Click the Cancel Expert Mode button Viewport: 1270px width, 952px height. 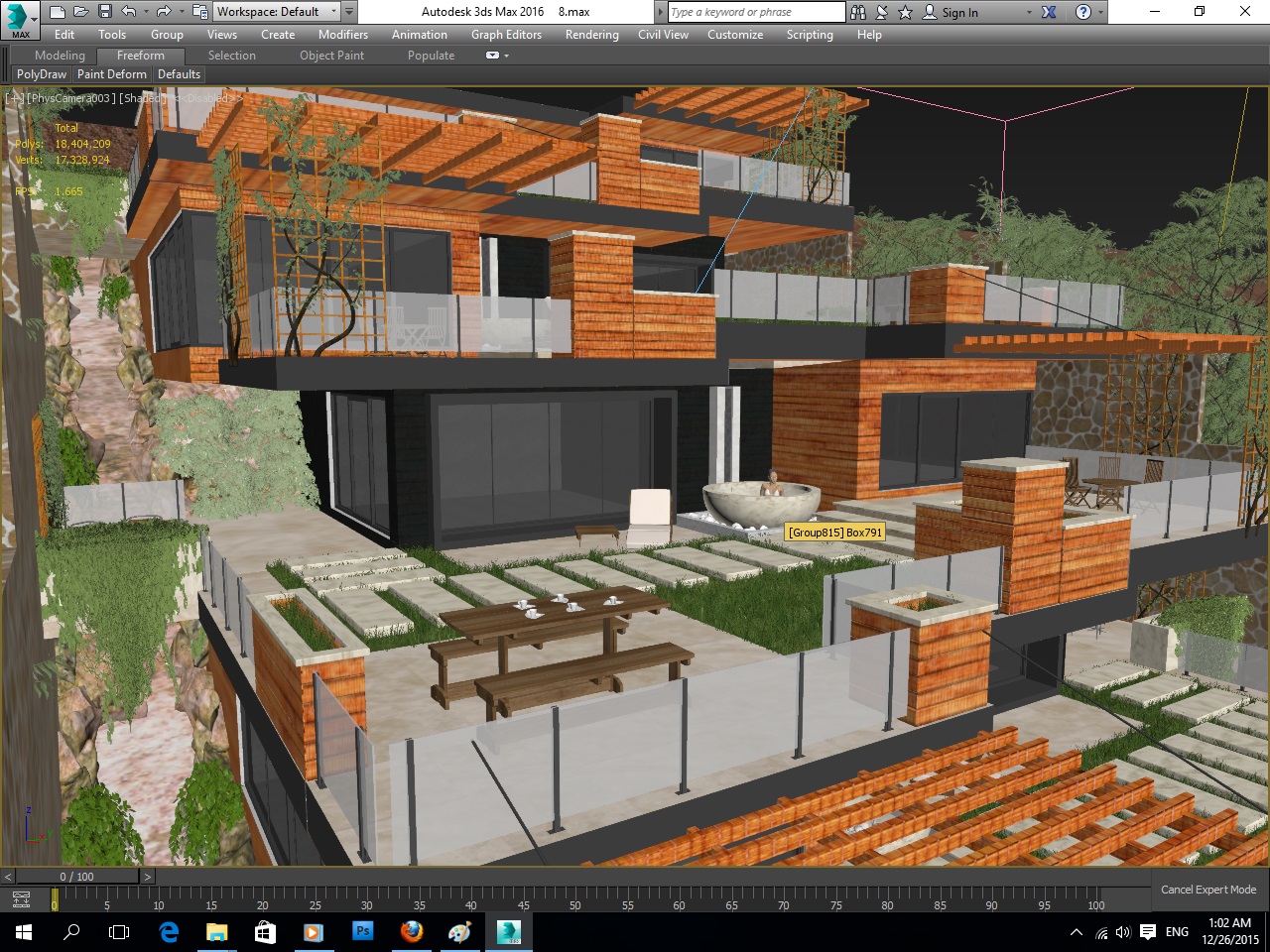(1207, 890)
